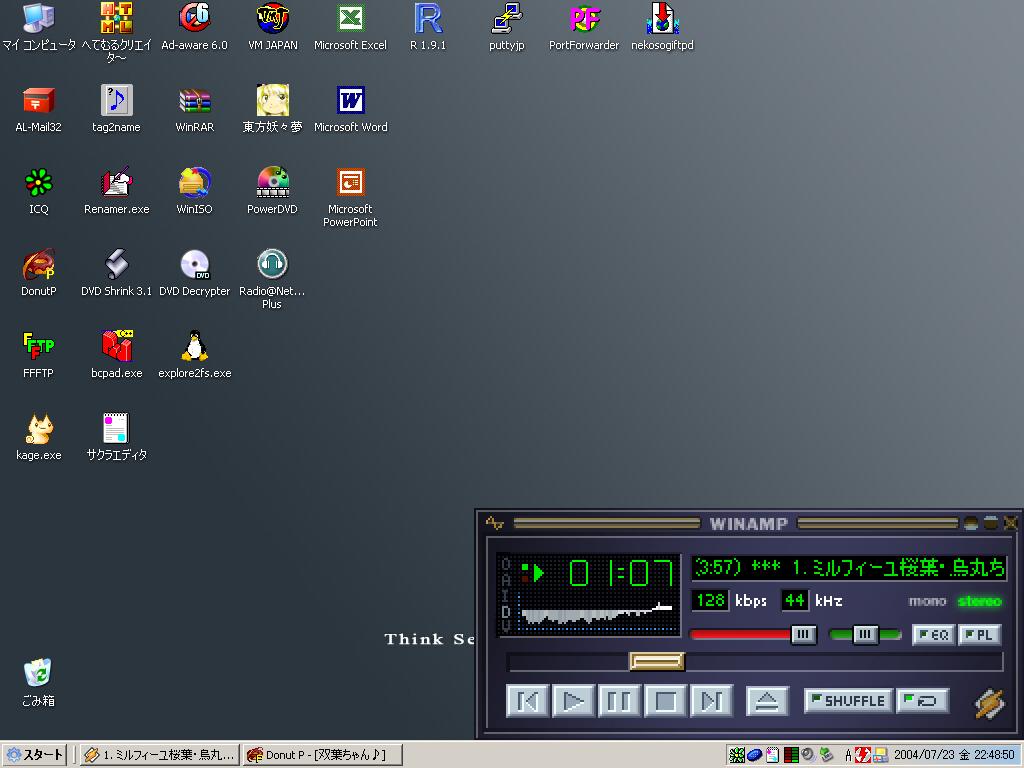
Task: Toggle Winamp SHUFFLE mode
Action: (848, 701)
